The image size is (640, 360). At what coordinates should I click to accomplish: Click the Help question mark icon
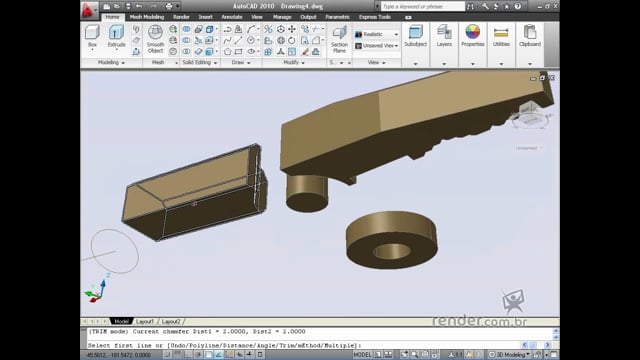point(518,6)
